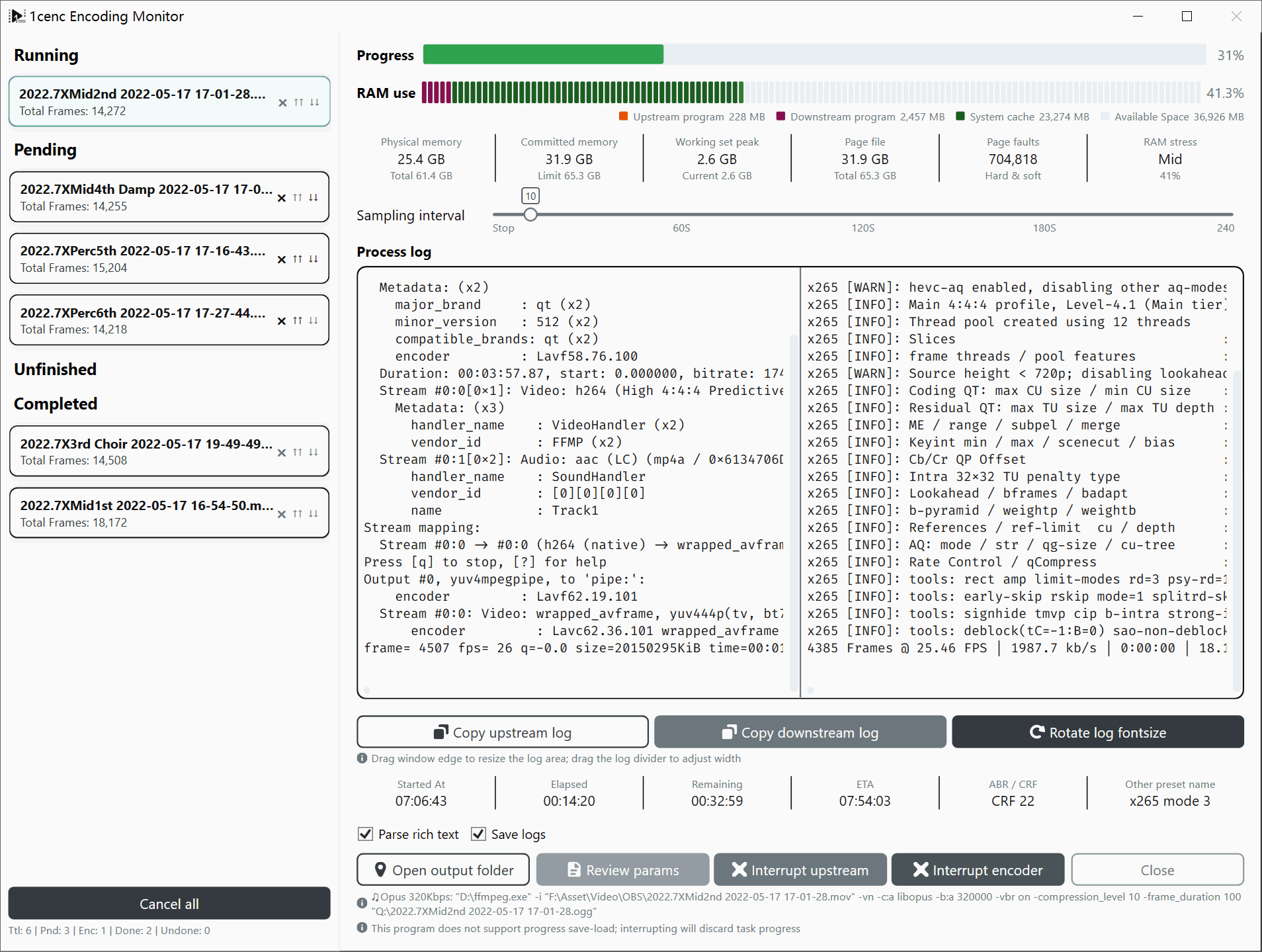Screen dimensions: 1262x952
Task: Select the 2022.7XPerc5th pending card
Action: coord(169,258)
